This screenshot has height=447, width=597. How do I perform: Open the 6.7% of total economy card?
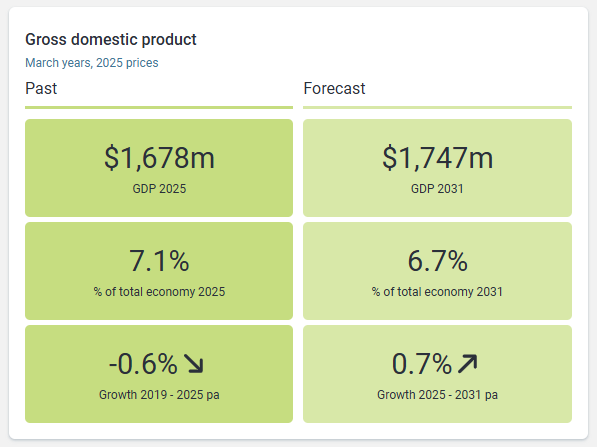[x=437, y=271]
